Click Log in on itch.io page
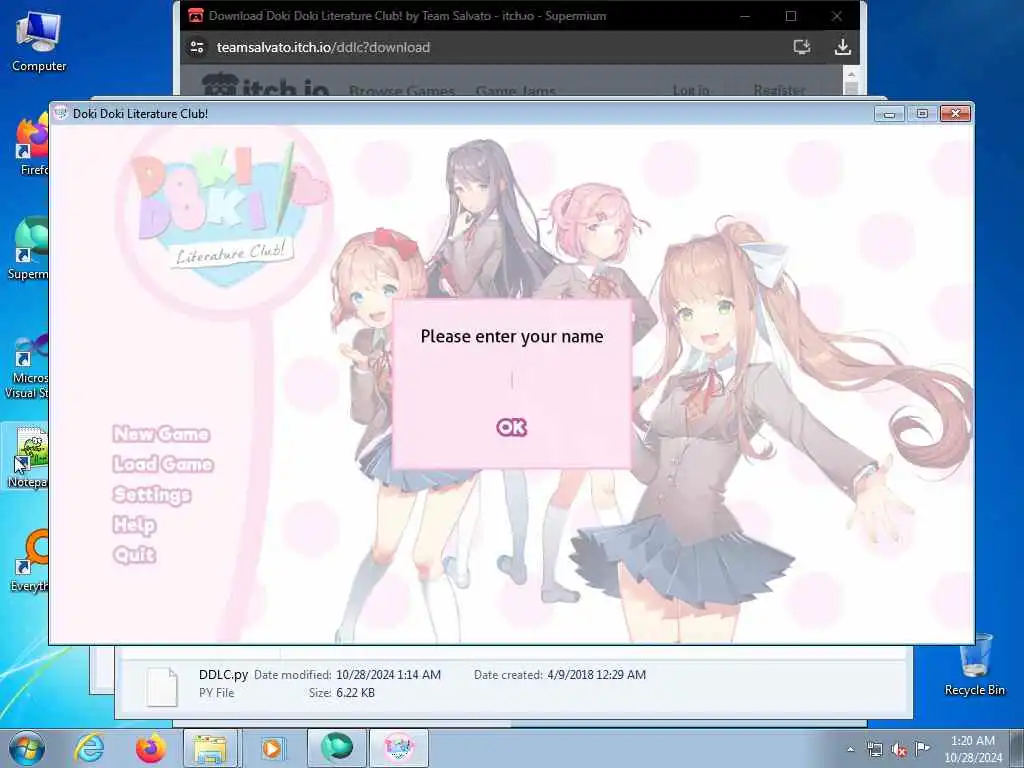This screenshot has height=768, width=1024. (x=691, y=89)
